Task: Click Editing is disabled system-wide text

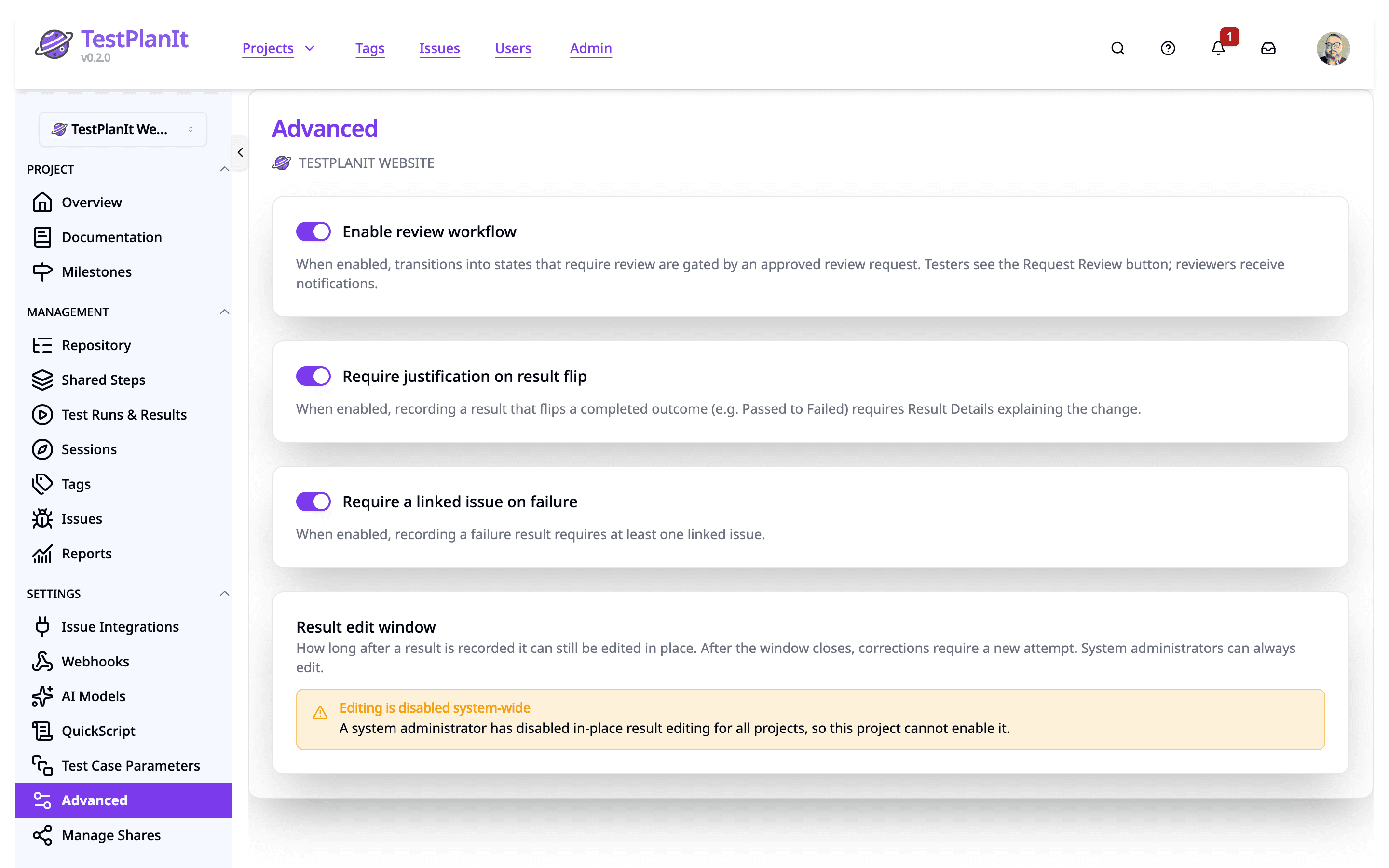Action: coord(435,708)
